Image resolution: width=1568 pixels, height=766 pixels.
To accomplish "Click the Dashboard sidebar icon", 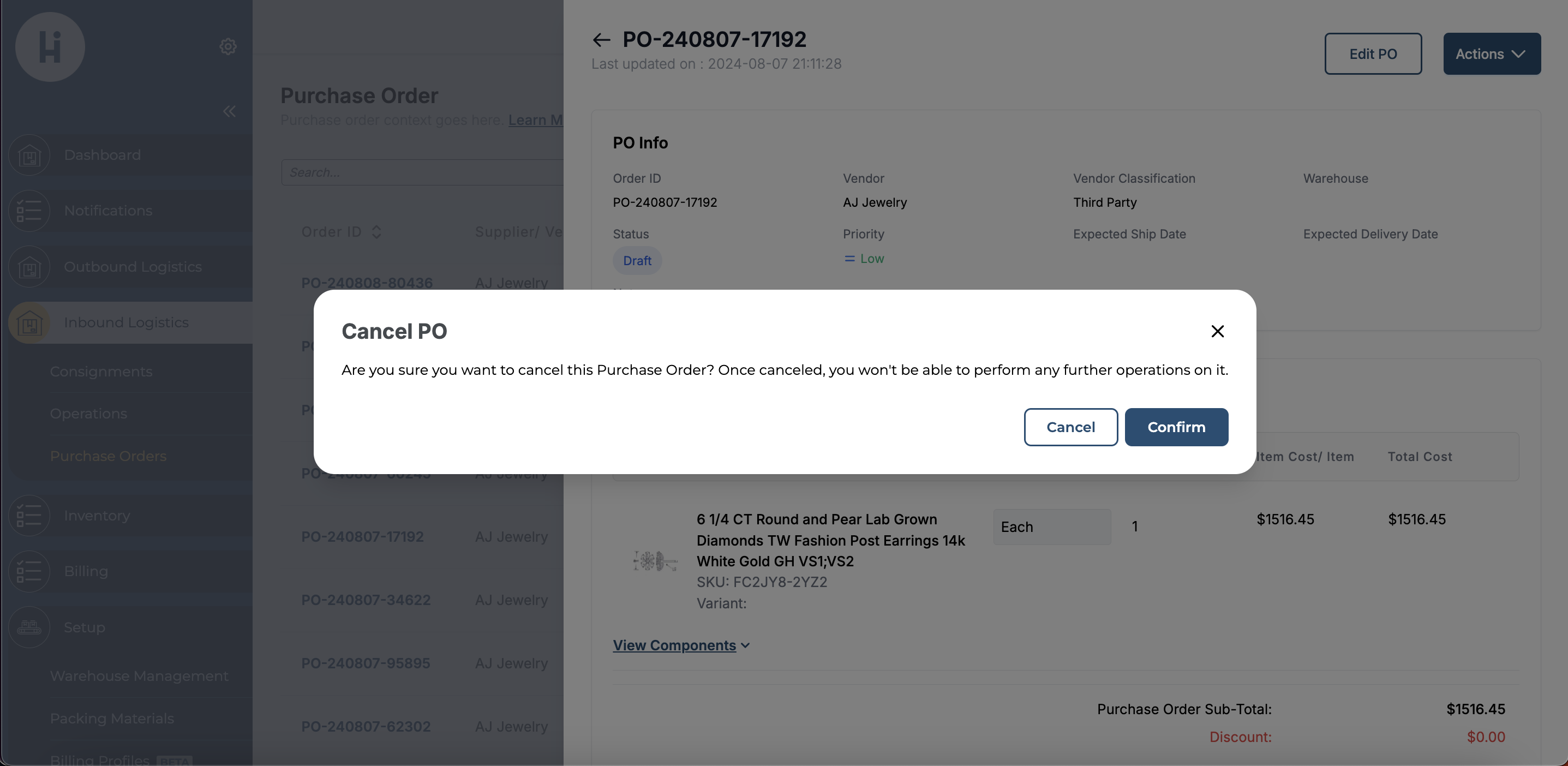I will tap(29, 155).
